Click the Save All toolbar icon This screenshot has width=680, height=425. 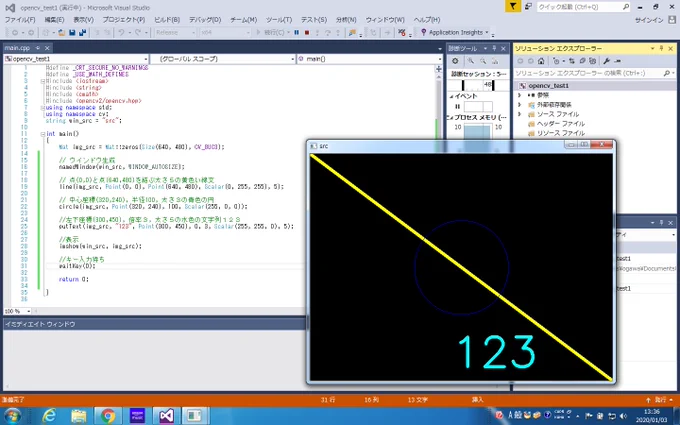tap(82, 33)
